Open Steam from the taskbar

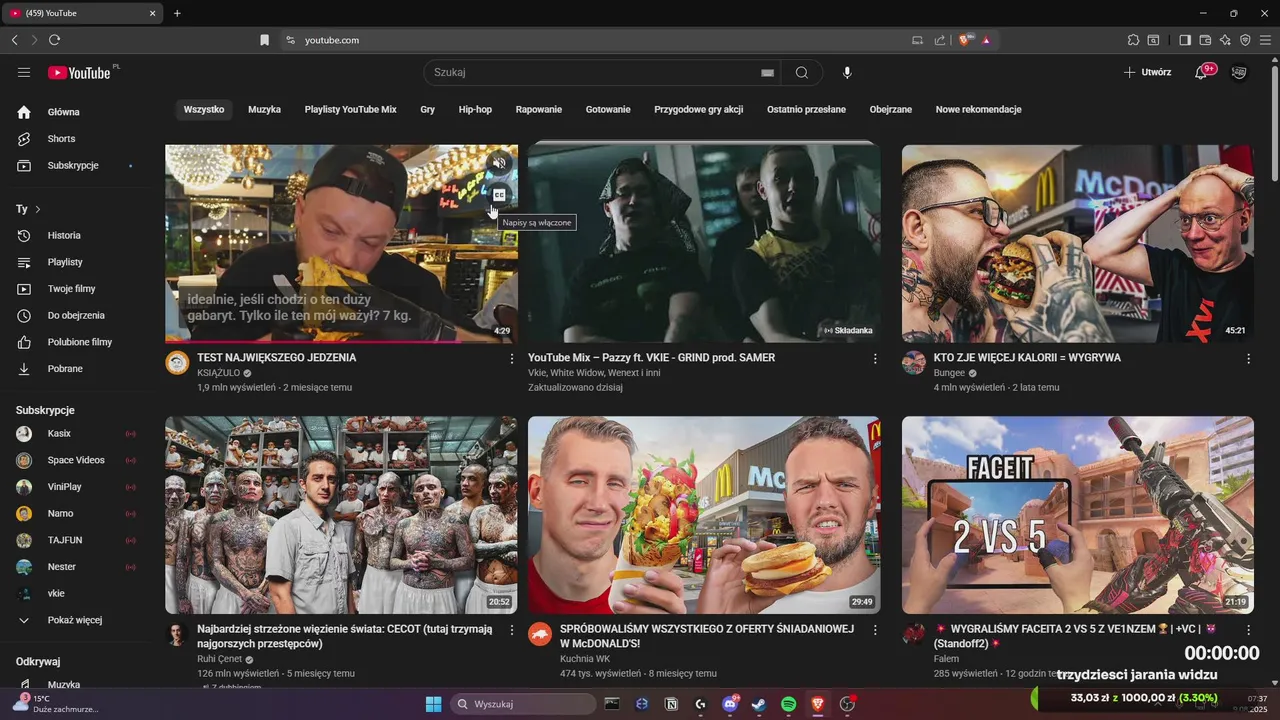[x=759, y=704]
